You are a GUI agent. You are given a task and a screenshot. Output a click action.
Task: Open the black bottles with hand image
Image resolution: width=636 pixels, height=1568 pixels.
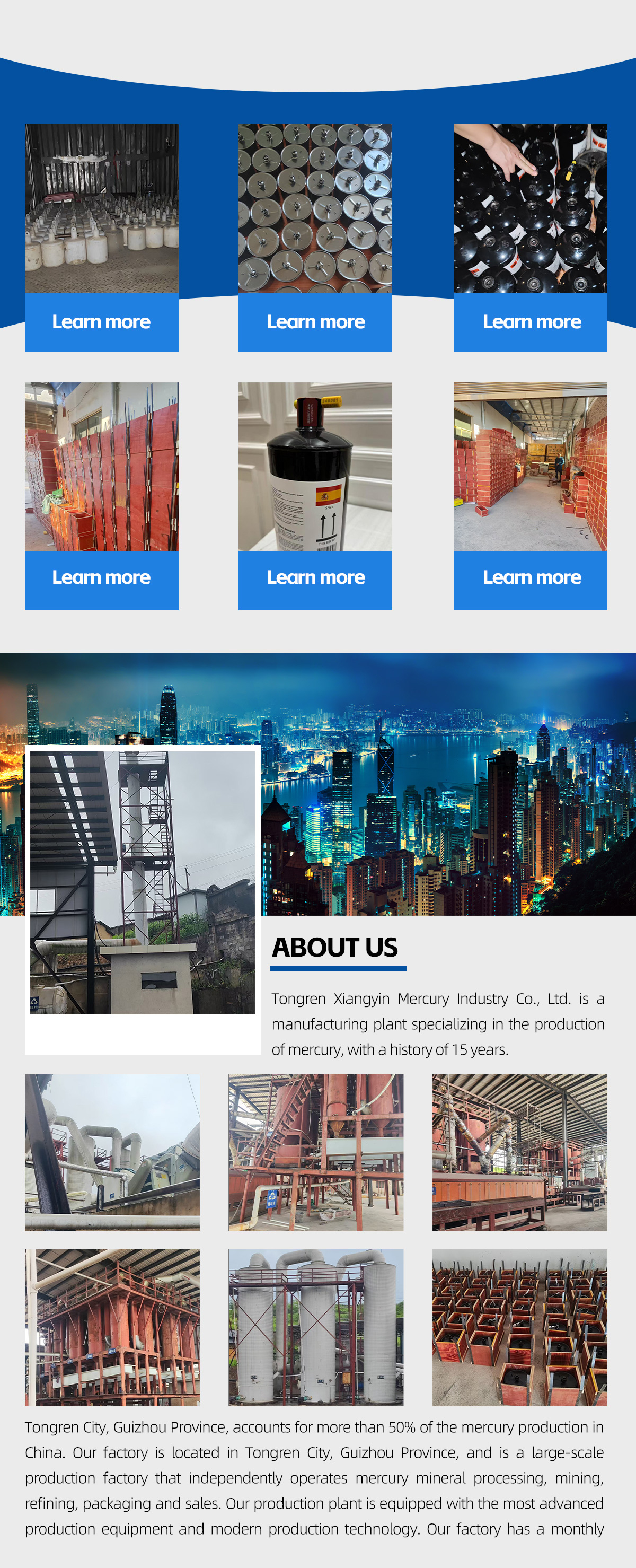point(530,208)
